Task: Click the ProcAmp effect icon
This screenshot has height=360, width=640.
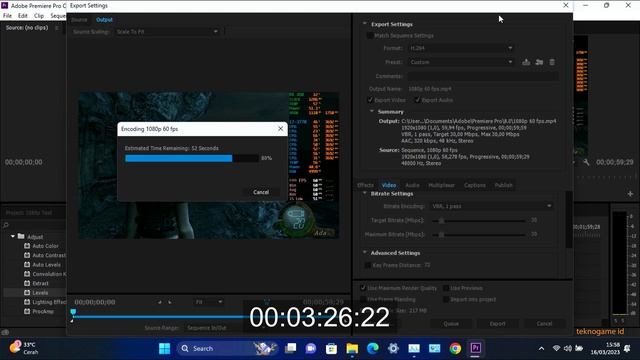Action: coord(27,311)
